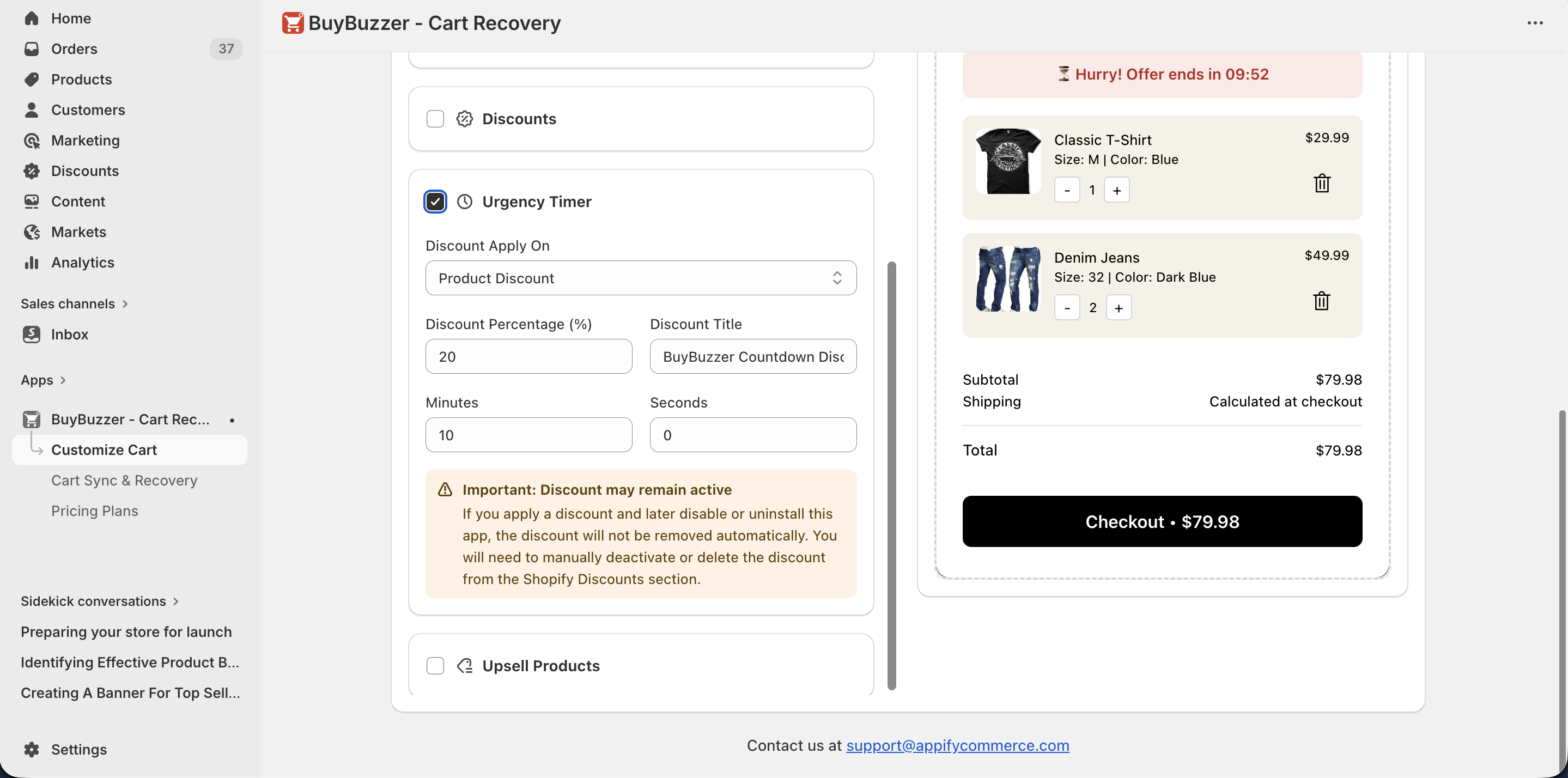The image size is (1568, 778).
Task: Remove Denim Jeans using trash icon
Action: [1321, 301]
